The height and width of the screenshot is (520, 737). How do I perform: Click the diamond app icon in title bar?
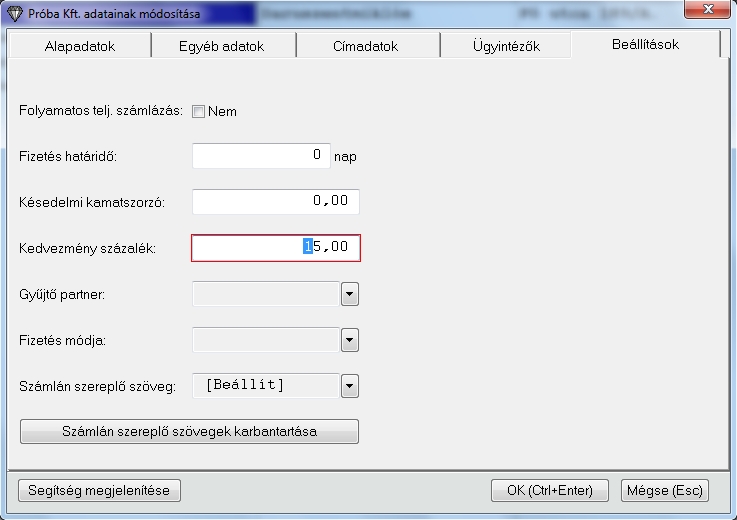click(x=14, y=13)
